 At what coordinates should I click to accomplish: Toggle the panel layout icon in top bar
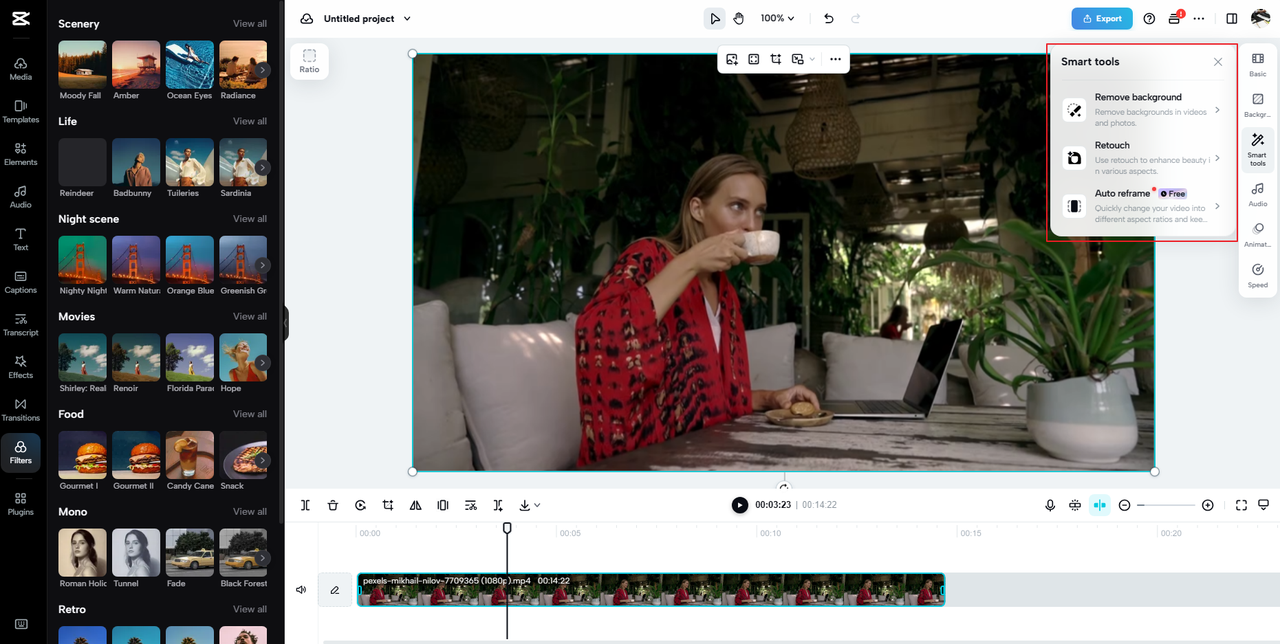tap(1232, 18)
